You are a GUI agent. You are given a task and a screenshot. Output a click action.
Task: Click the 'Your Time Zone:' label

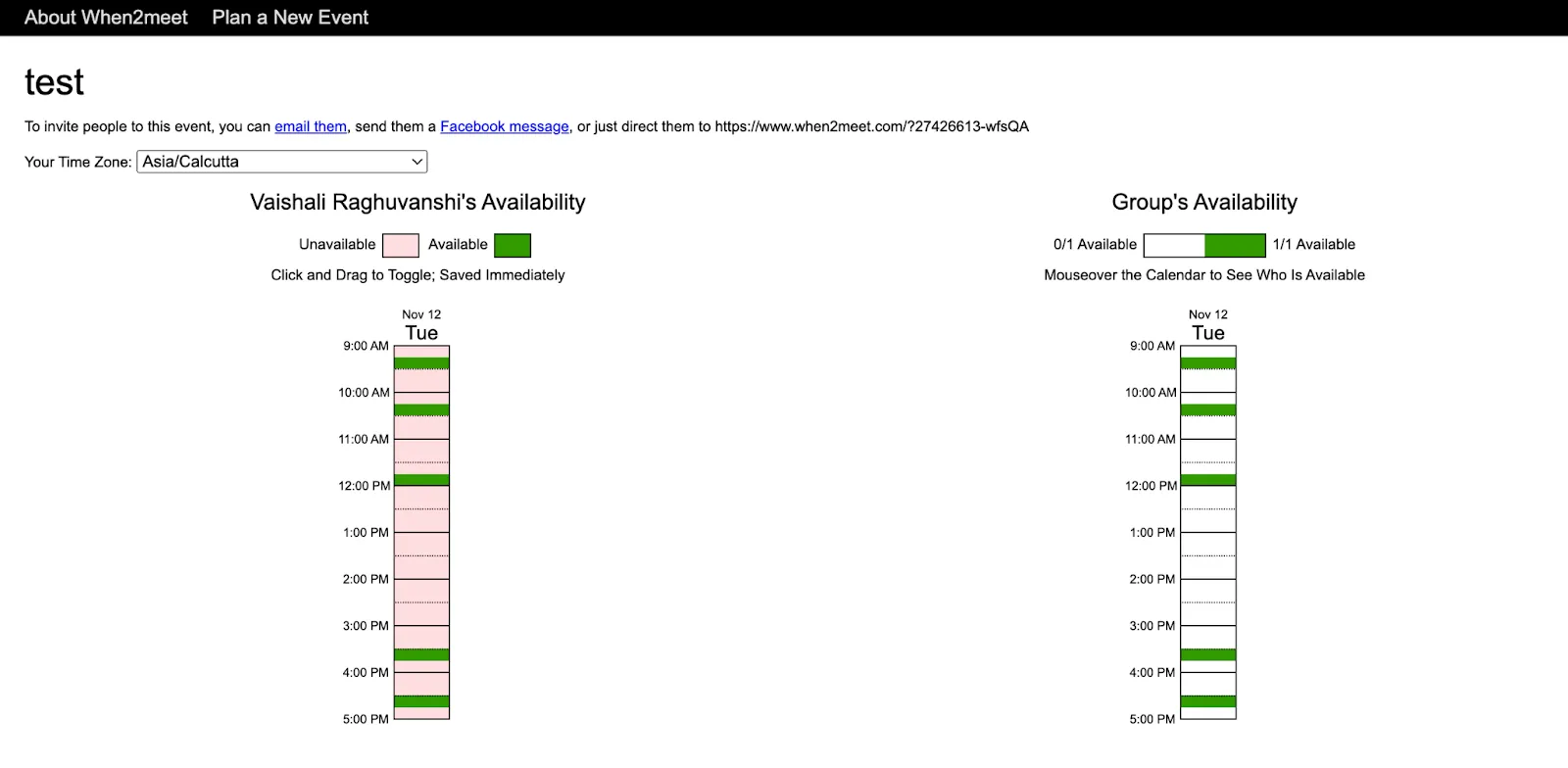click(x=78, y=162)
